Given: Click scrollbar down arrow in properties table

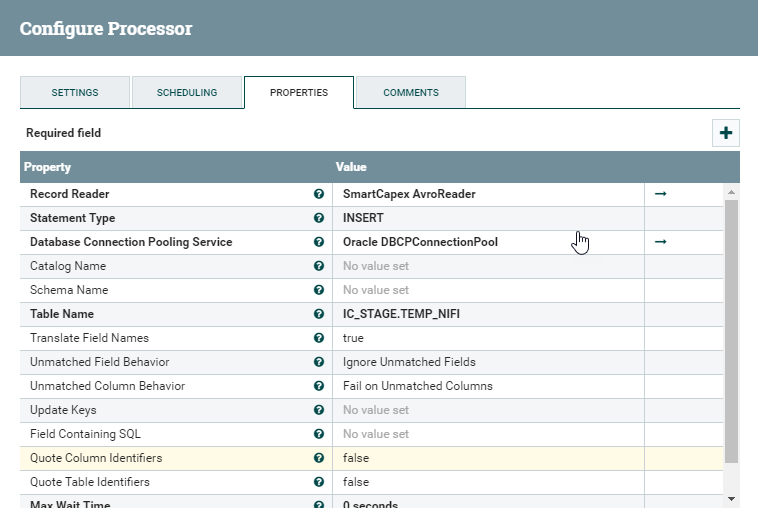Looking at the screenshot, I should [x=732, y=498].
